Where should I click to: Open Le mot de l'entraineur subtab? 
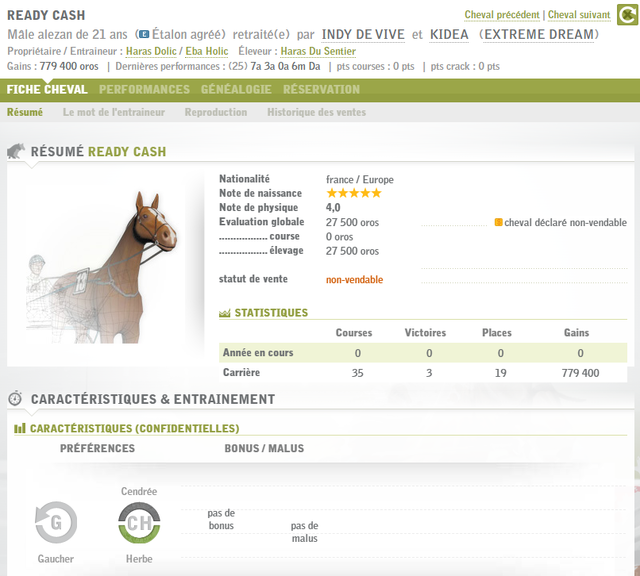pyautogui.click(x=113, y=112)
